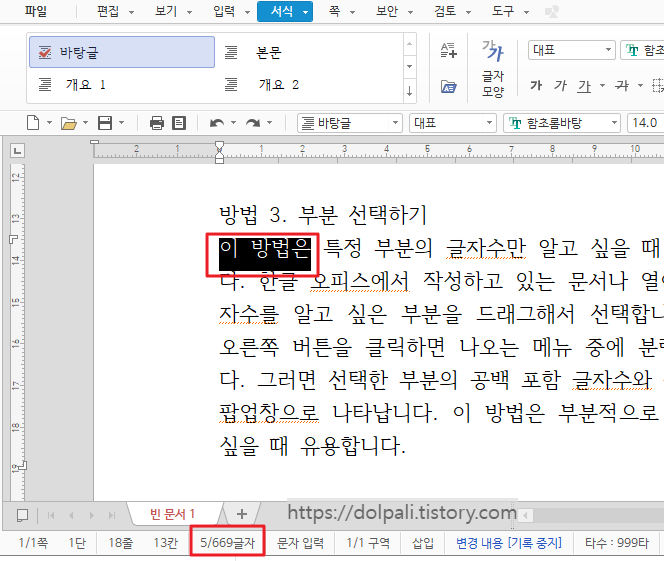Open the 서식 tab
This screenshot has width=664, height=561.
coord(285,11)
